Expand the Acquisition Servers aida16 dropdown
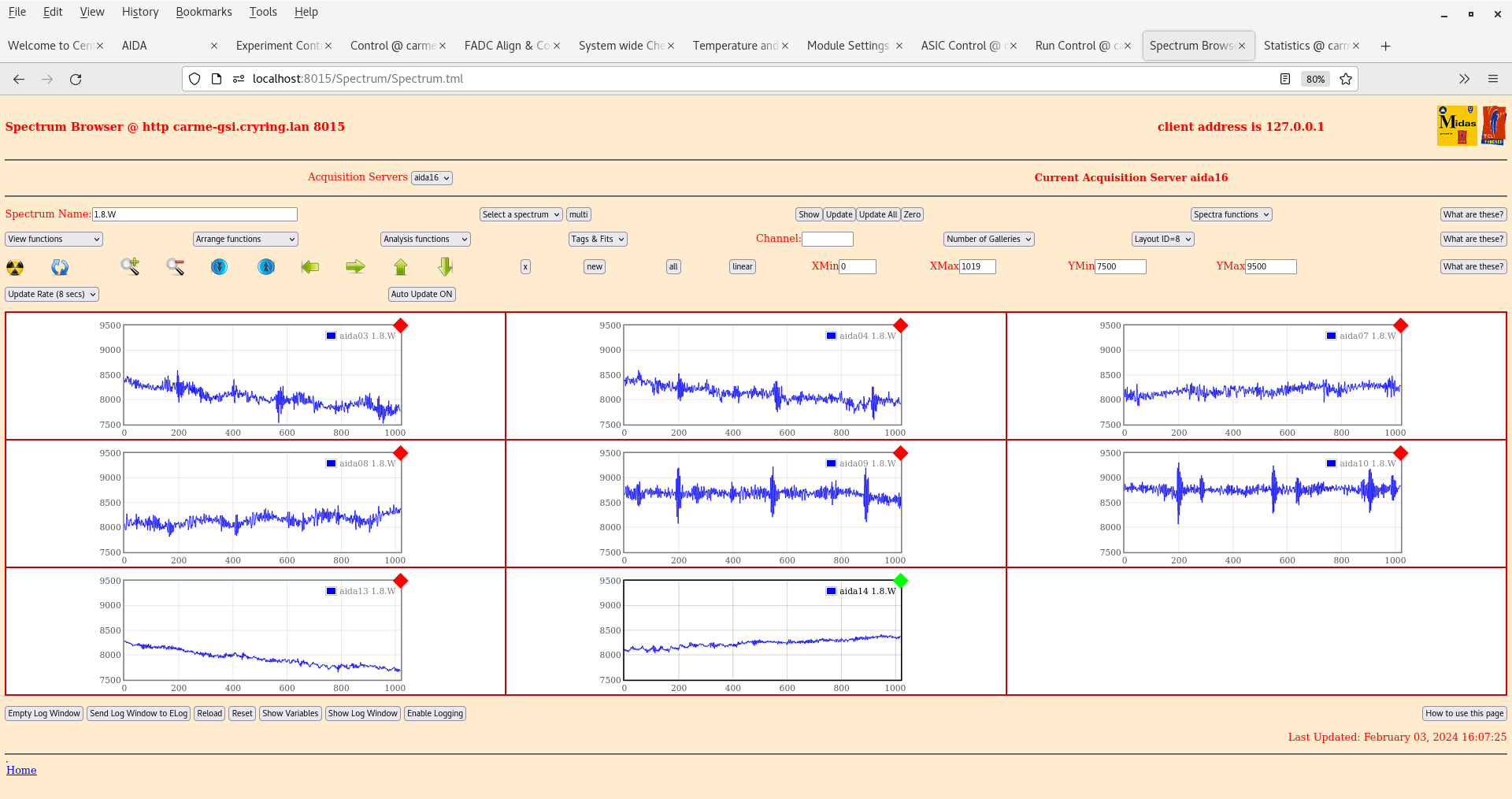Image resolution: width=1512 pixels, height=799 pixels. tap(432, 178)
